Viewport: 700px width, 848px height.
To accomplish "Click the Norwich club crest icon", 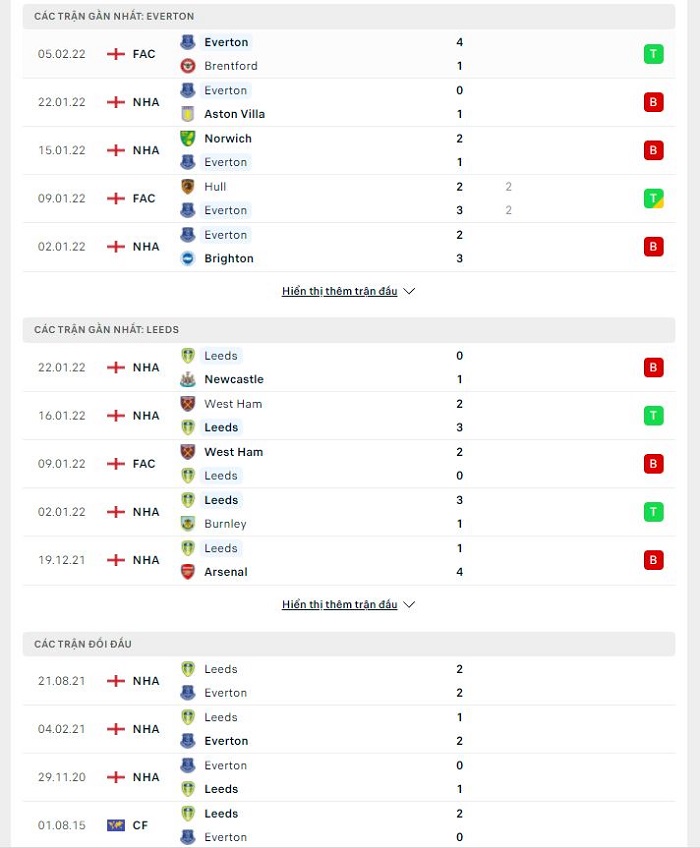I will point(188,138).
